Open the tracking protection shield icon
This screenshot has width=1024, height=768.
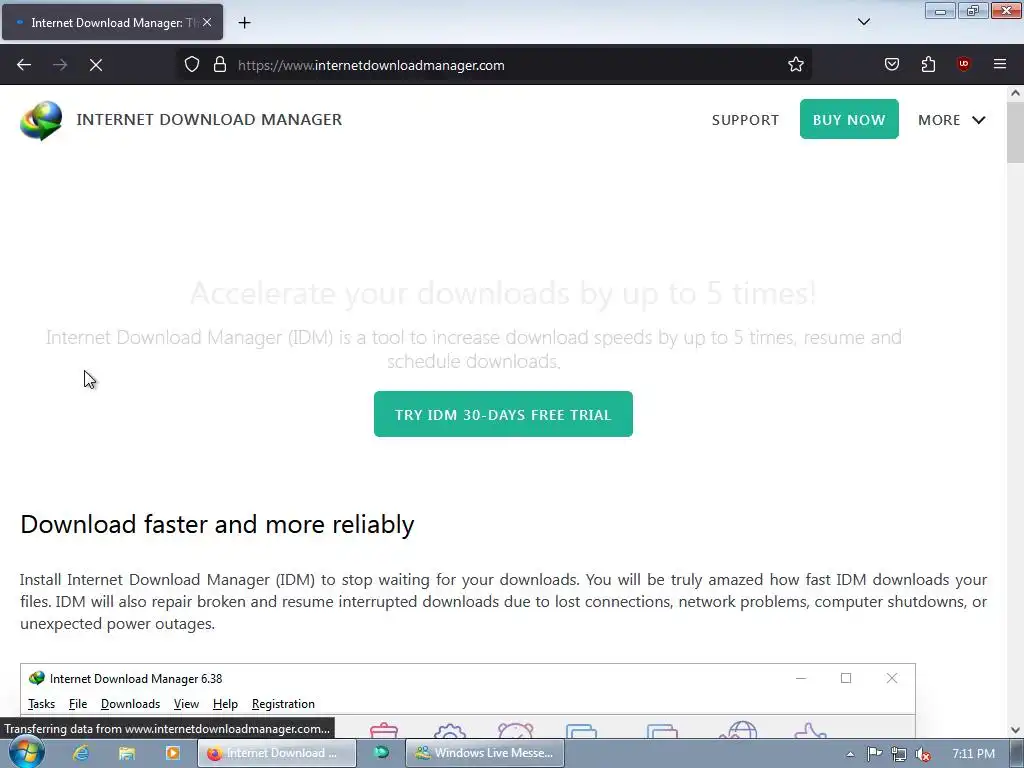pos(191,65)
